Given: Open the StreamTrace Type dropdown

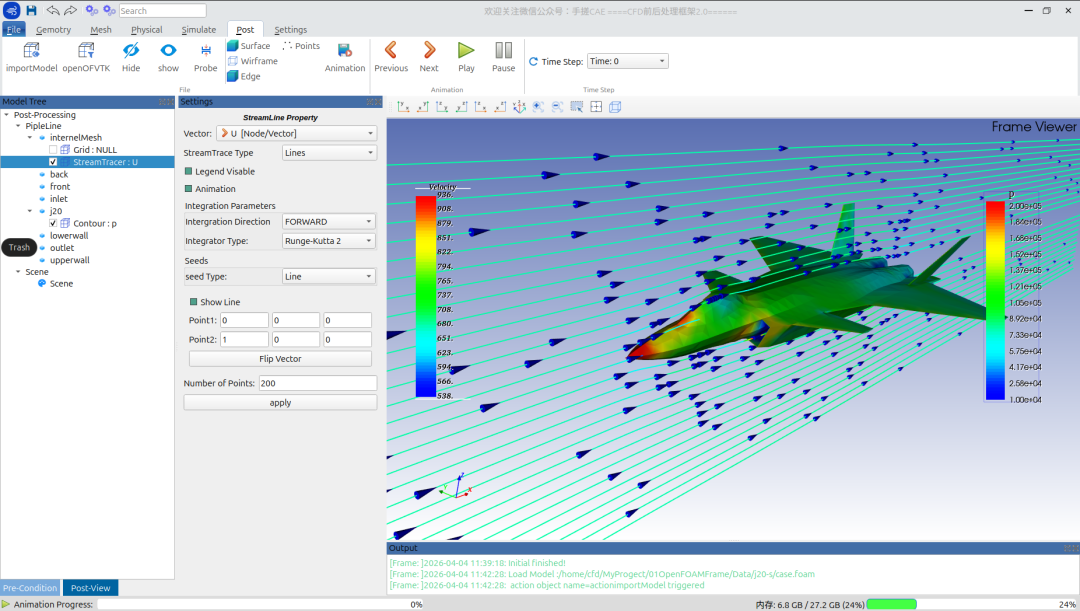Looking at the screenshot, I should coord(329,153).
